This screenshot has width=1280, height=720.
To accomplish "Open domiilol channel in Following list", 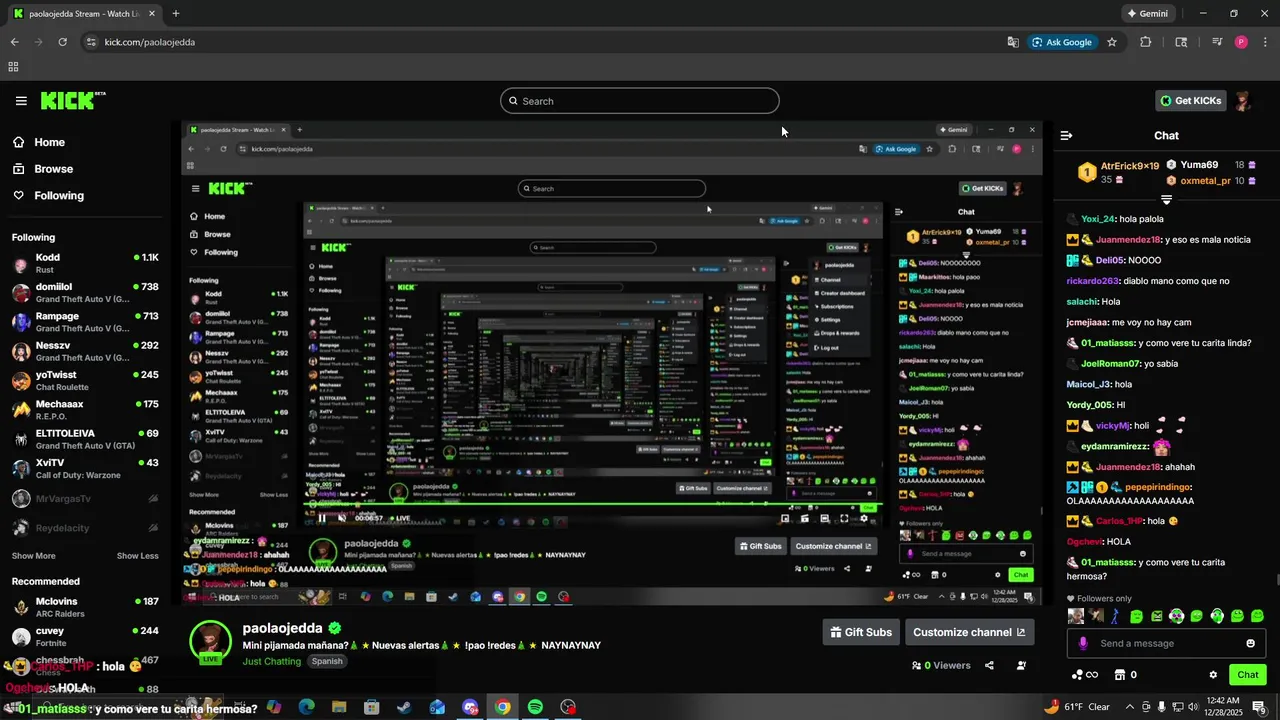I will [x=85, y=292].
